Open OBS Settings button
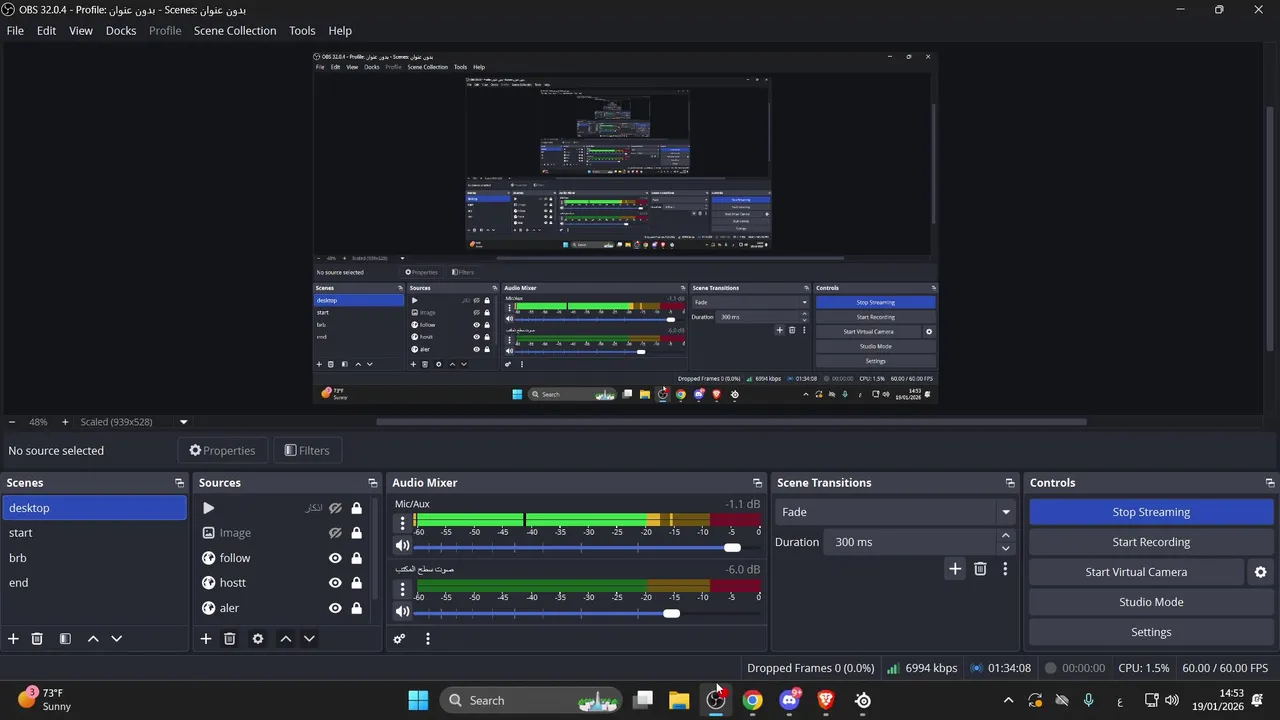The image size is (1280, 720). coord(1151,632)
